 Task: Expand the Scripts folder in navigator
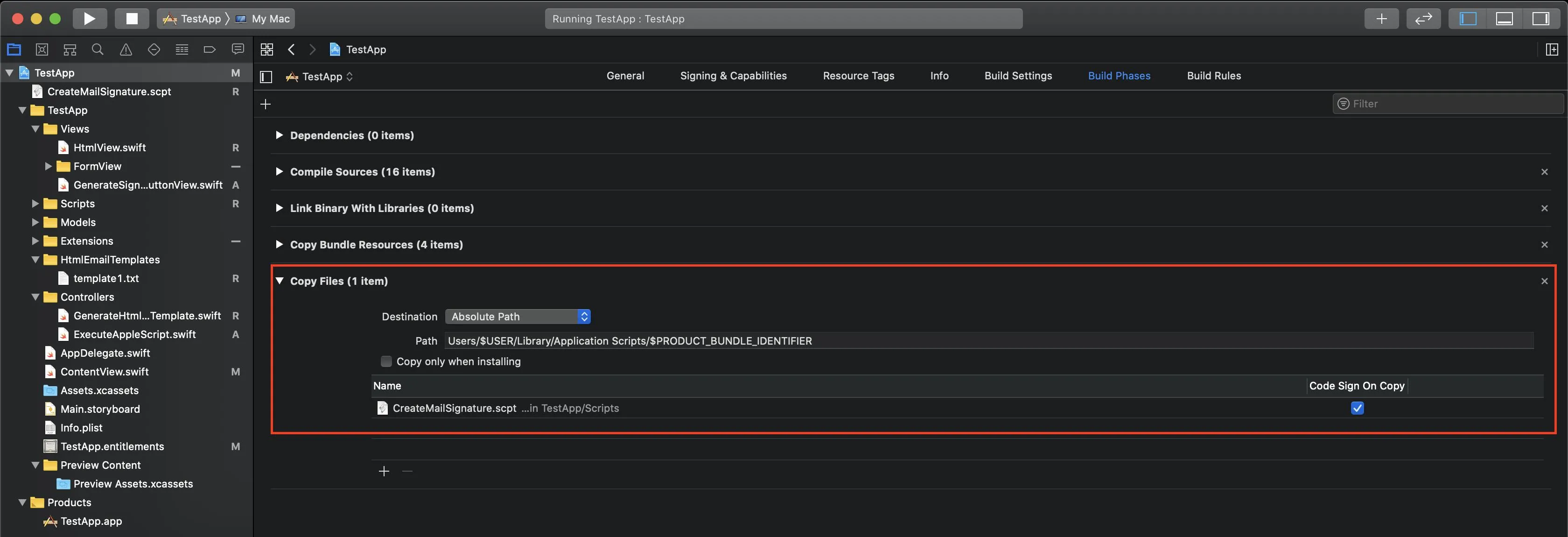(35, 203)
